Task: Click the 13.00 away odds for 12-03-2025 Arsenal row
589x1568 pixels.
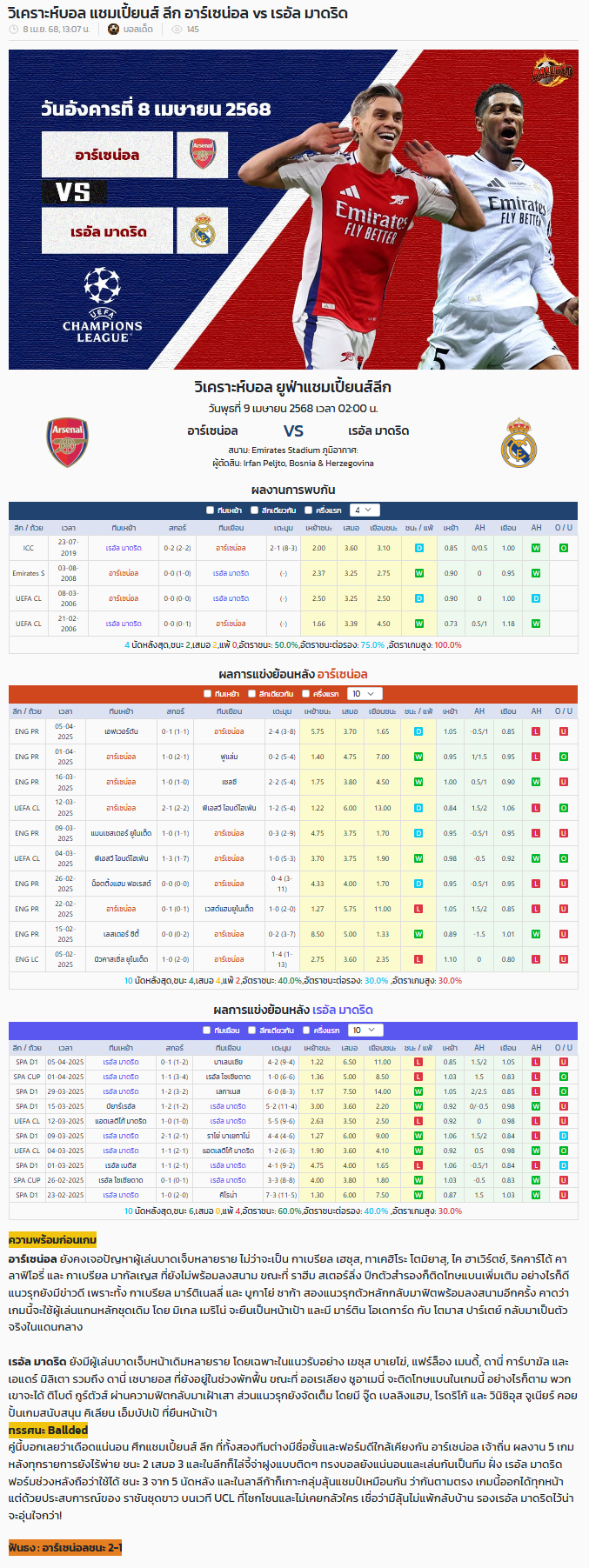Action: (383, 808)
